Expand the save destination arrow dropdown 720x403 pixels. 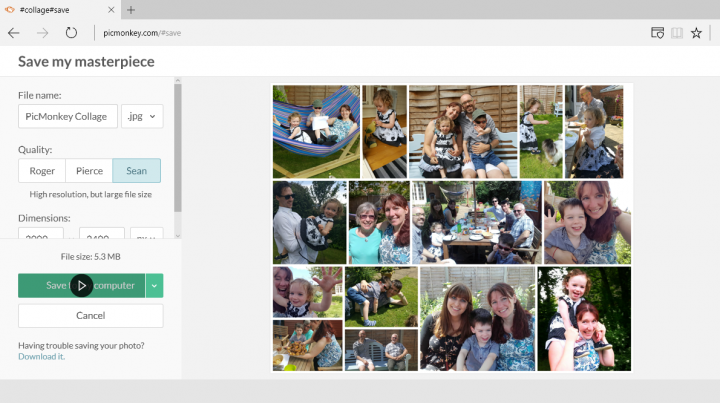(155, 285)
